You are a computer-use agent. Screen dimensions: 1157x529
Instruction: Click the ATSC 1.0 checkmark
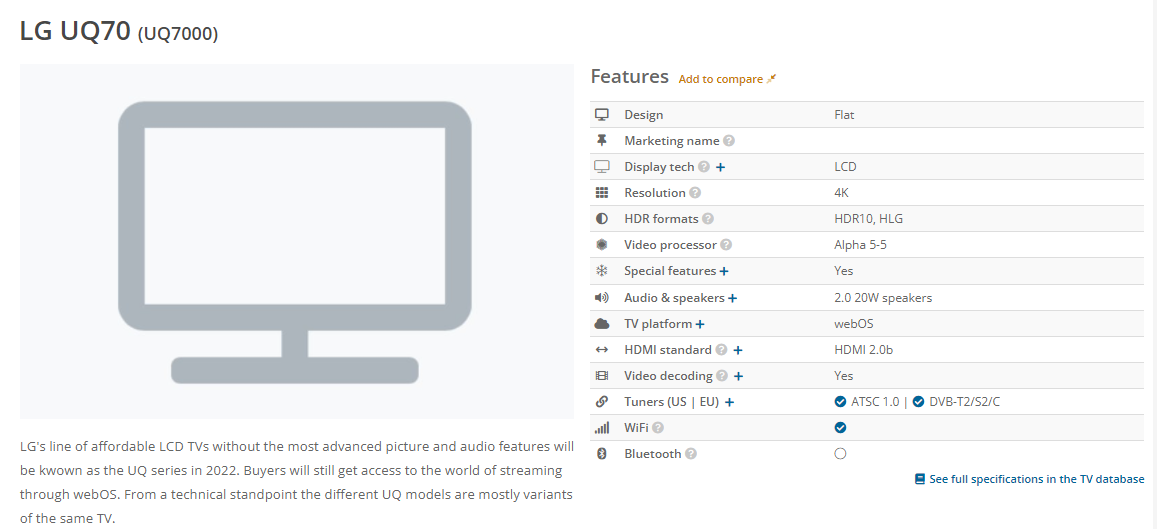[840, 402]
